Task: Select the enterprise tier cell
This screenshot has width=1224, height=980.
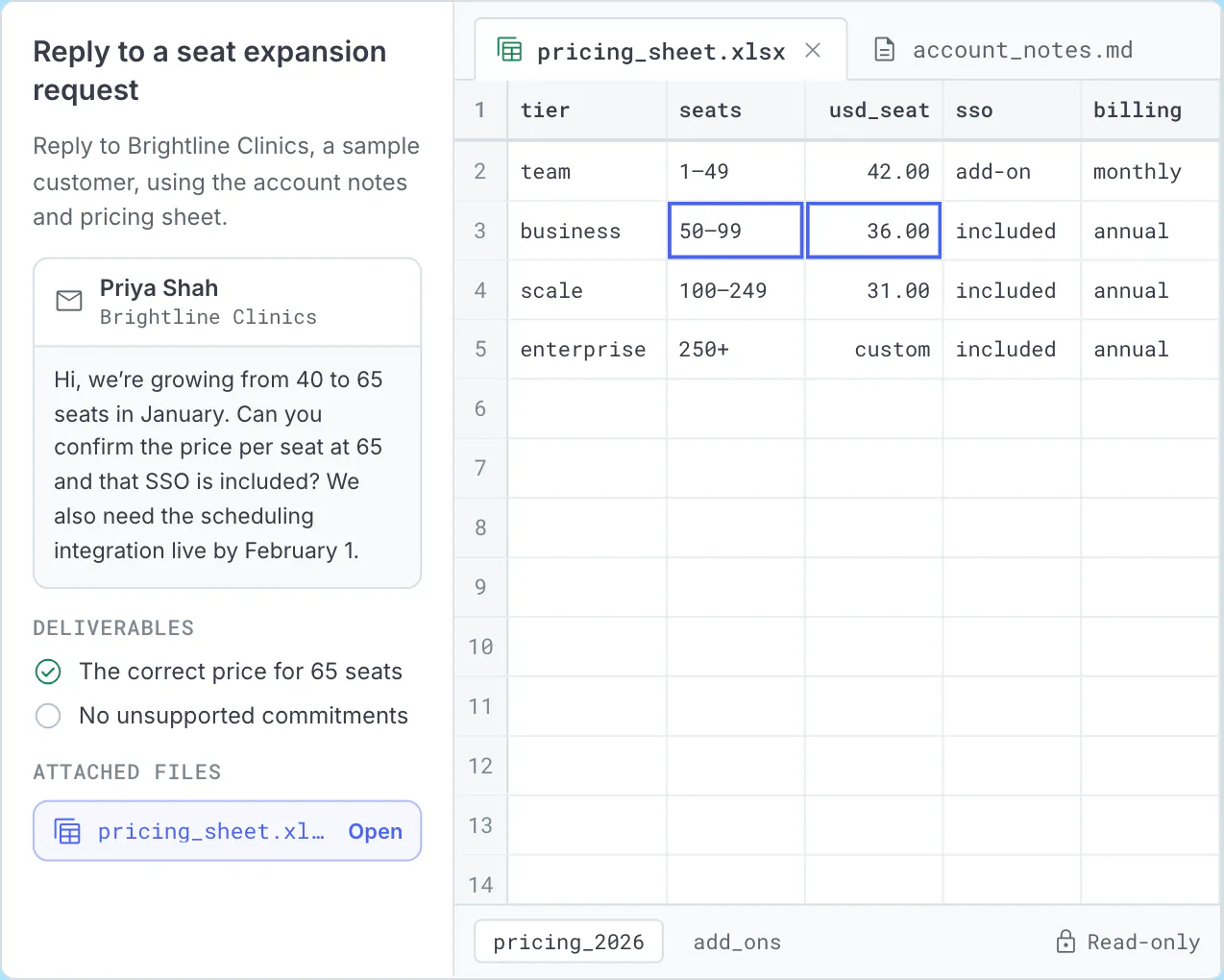Action: pyautogui.click(x=586, y=350)
